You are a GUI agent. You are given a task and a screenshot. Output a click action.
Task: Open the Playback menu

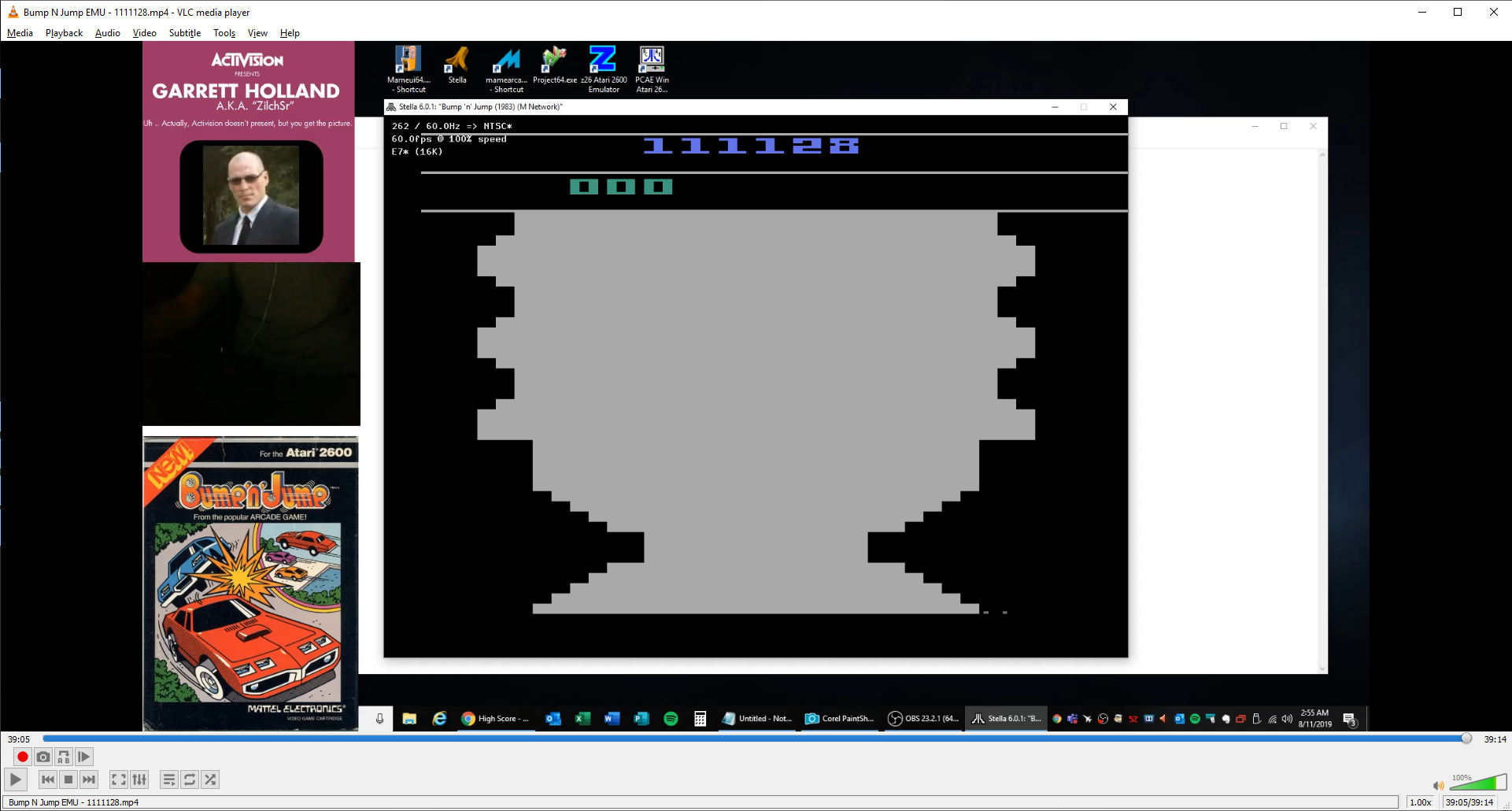[64, 33]
